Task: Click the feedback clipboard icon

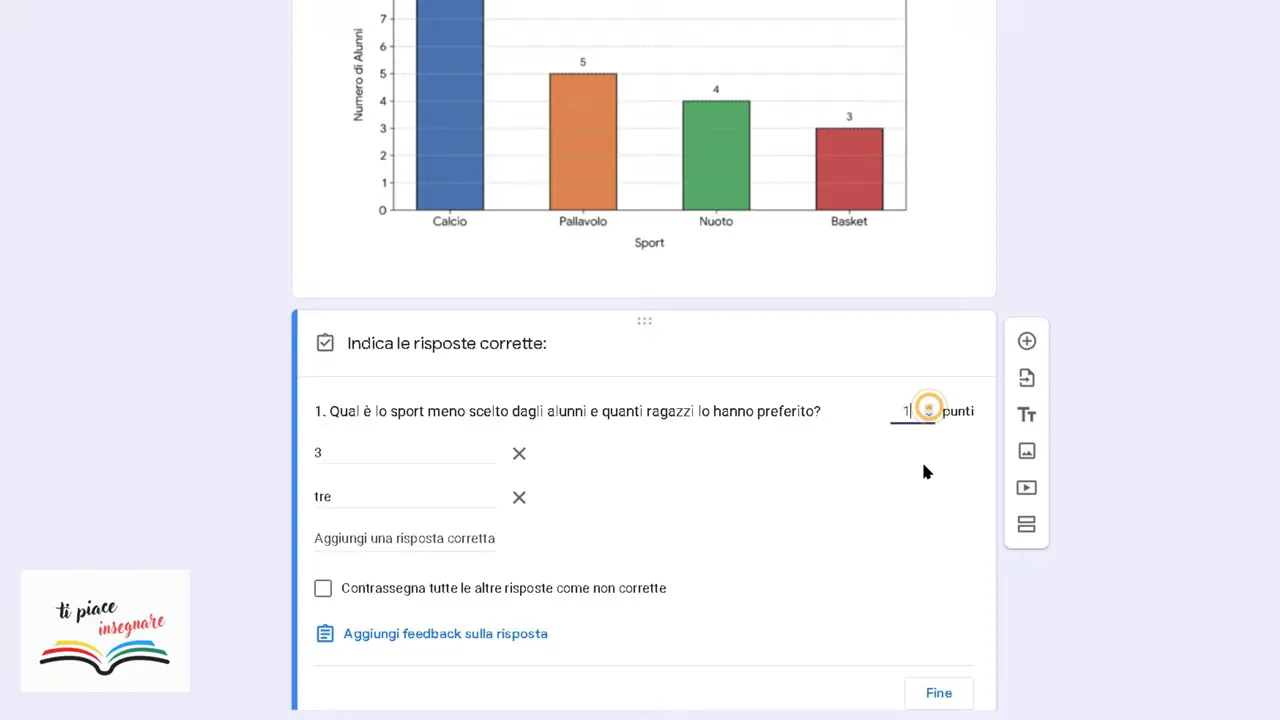Action: [x=324, y=634]
